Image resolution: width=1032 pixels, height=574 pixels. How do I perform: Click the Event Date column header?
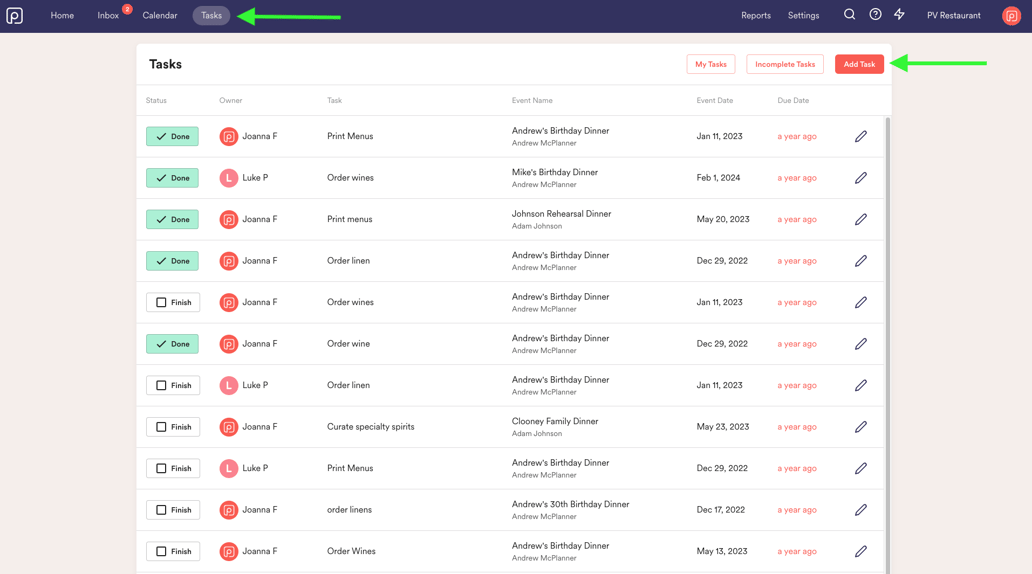point(715,101)
